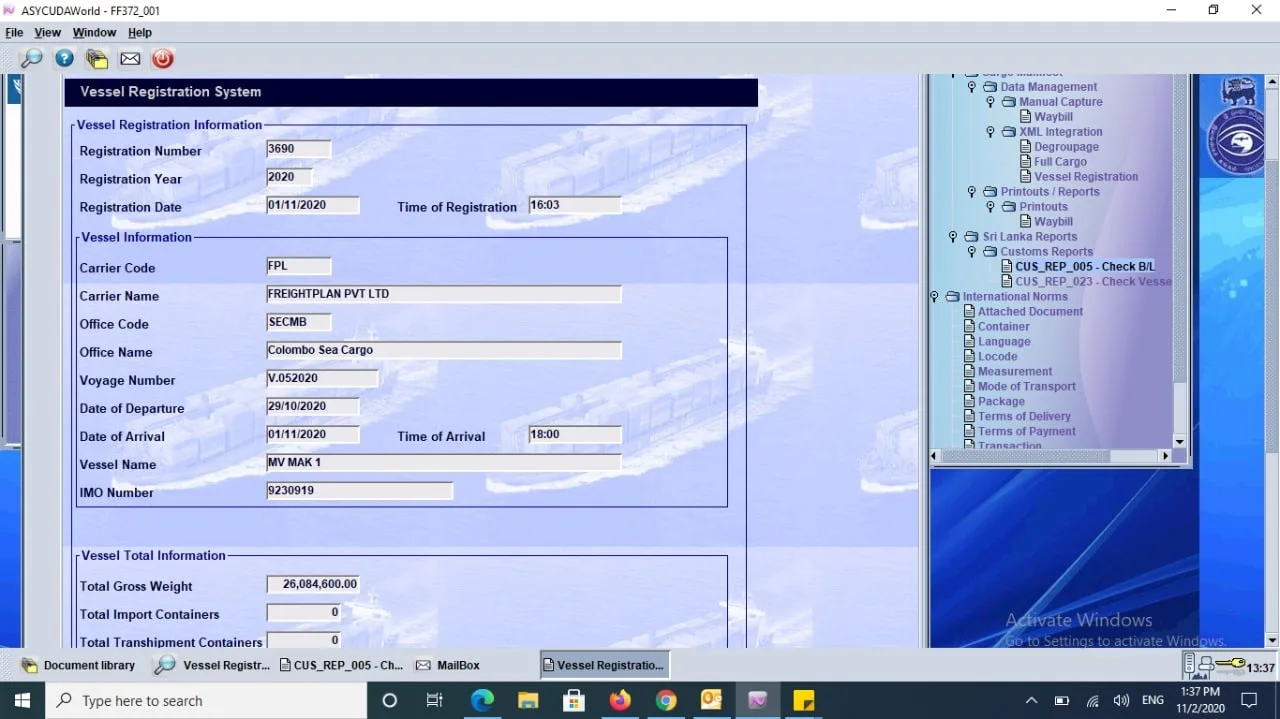Screen dimensions: 1280x719
Task: Open help via the blue question mark icon
Action: pos(64,59)
